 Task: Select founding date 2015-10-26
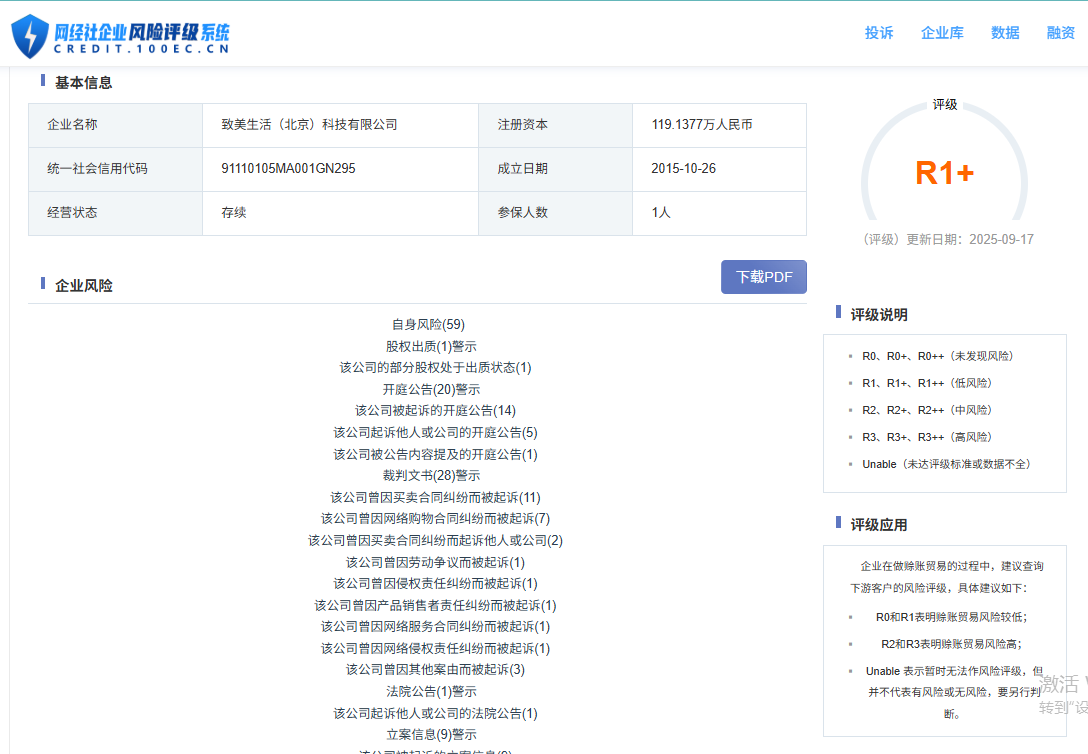683,169
